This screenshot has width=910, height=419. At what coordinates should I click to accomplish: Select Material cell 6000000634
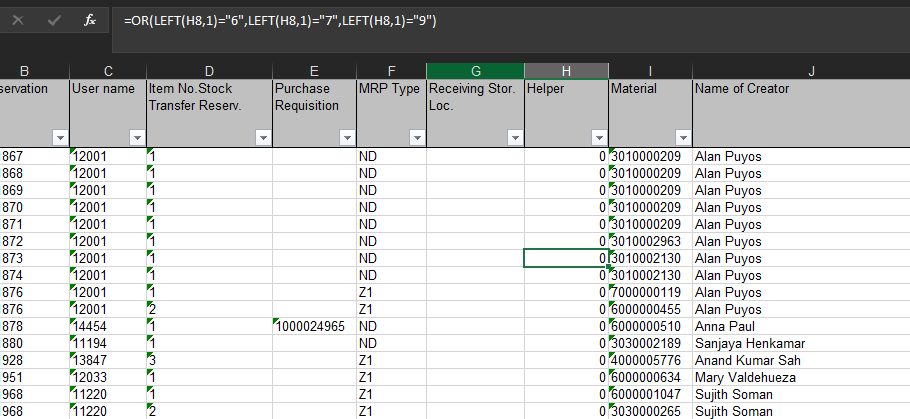650,377
